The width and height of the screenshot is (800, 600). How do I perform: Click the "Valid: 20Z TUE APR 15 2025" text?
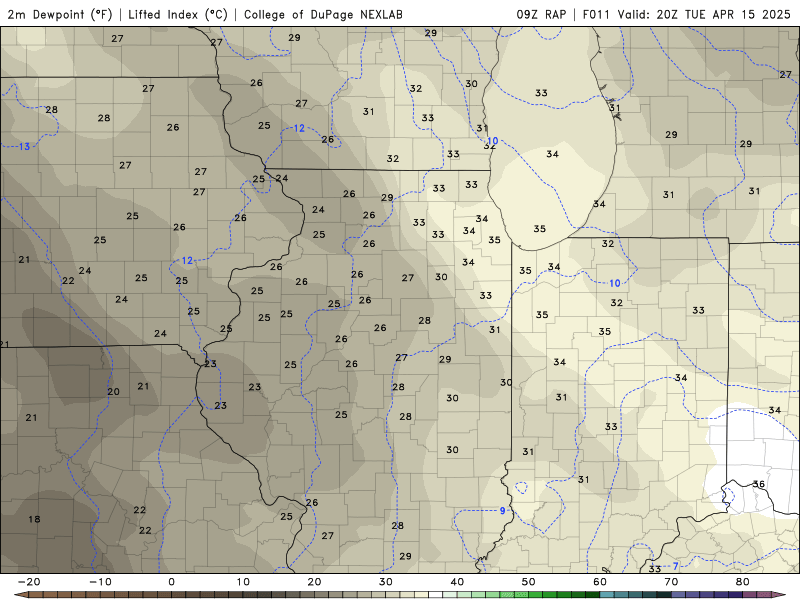pyautogui.click(x=704, y=14)
